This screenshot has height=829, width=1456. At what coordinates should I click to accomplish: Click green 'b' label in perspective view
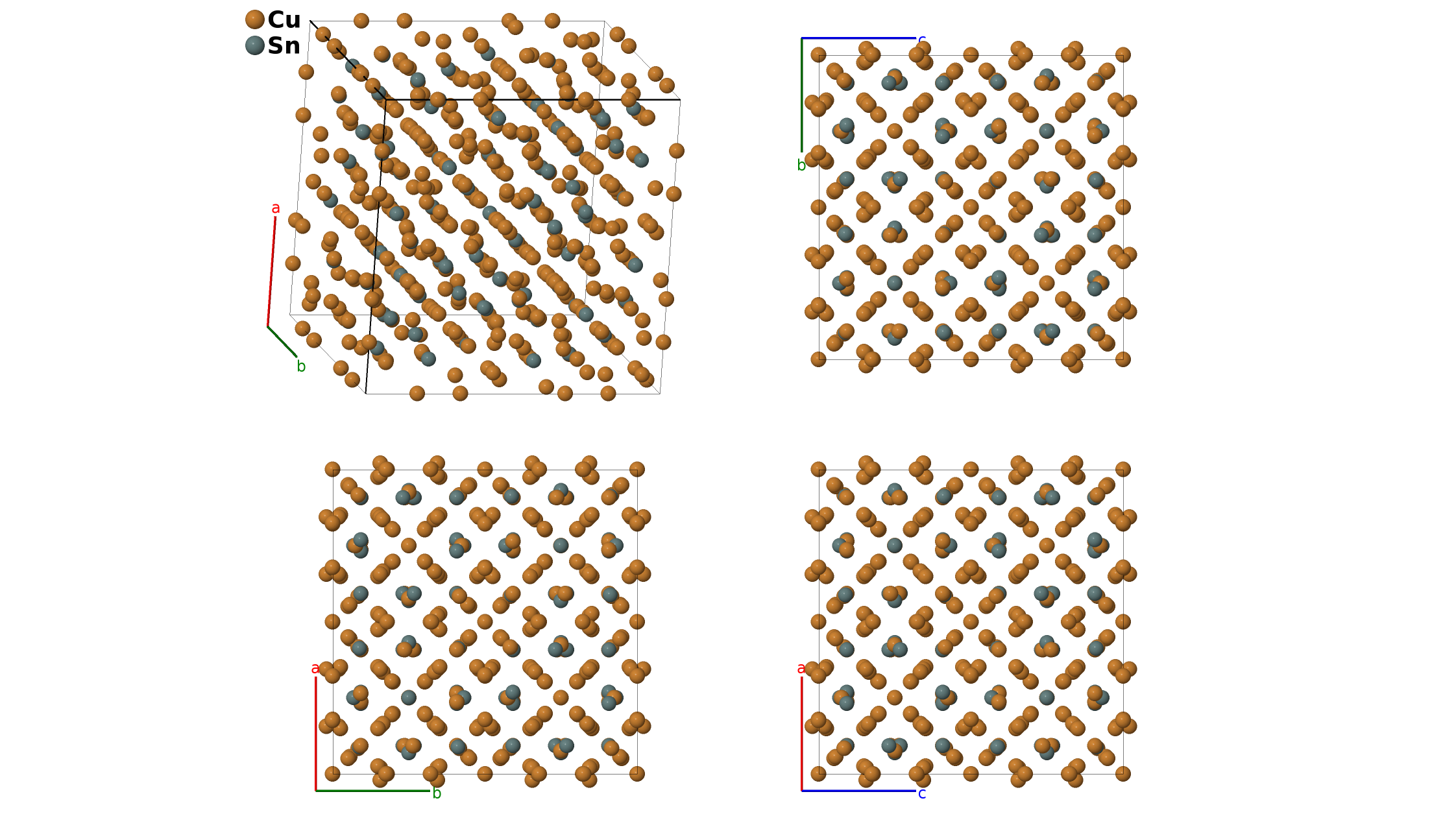tap(301, 366)
